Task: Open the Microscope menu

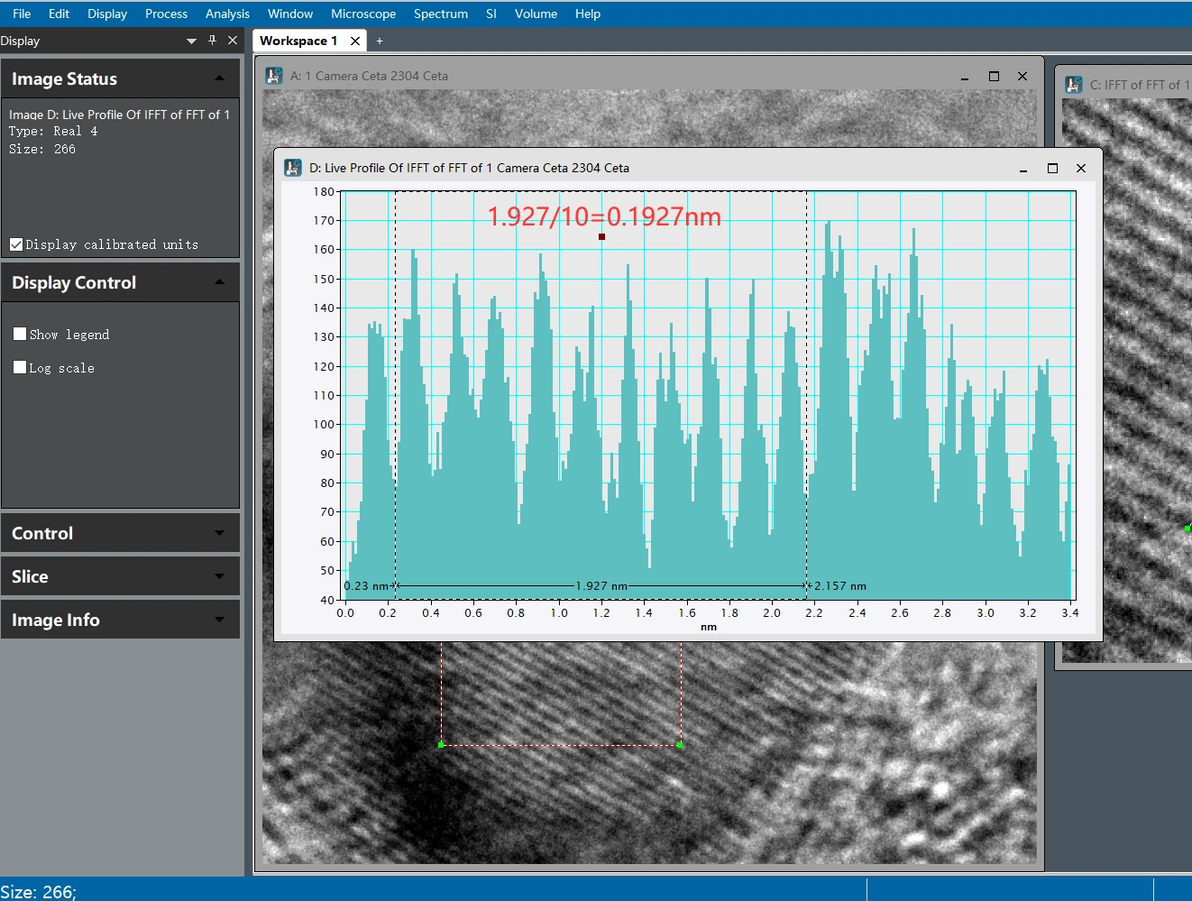Action: (363, 14)
